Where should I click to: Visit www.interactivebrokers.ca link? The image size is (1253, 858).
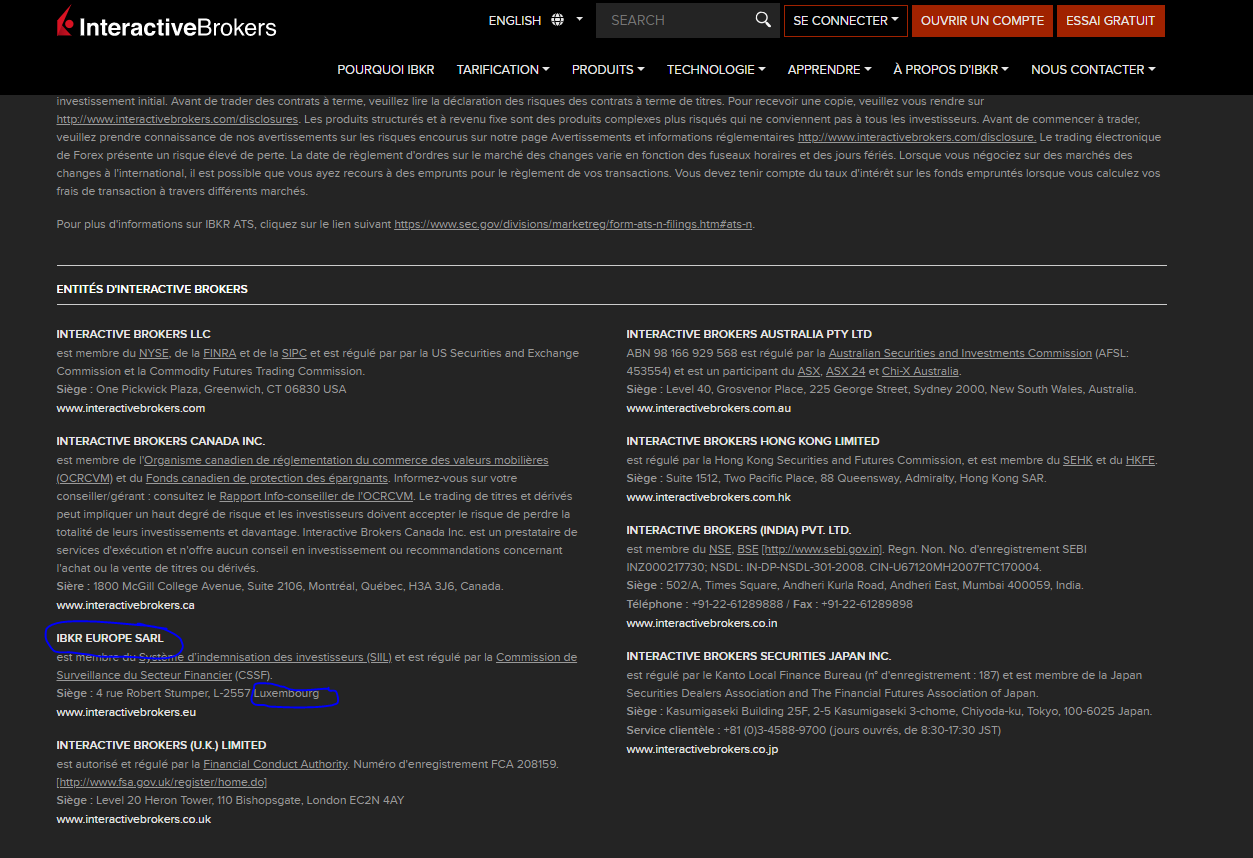126,605
